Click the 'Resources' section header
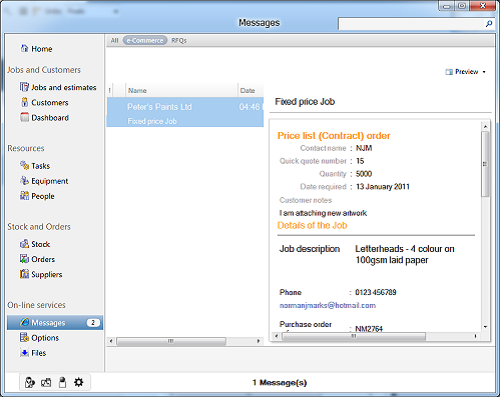The width and height of the screenshot is (500, 397). (x=26, y=148)
